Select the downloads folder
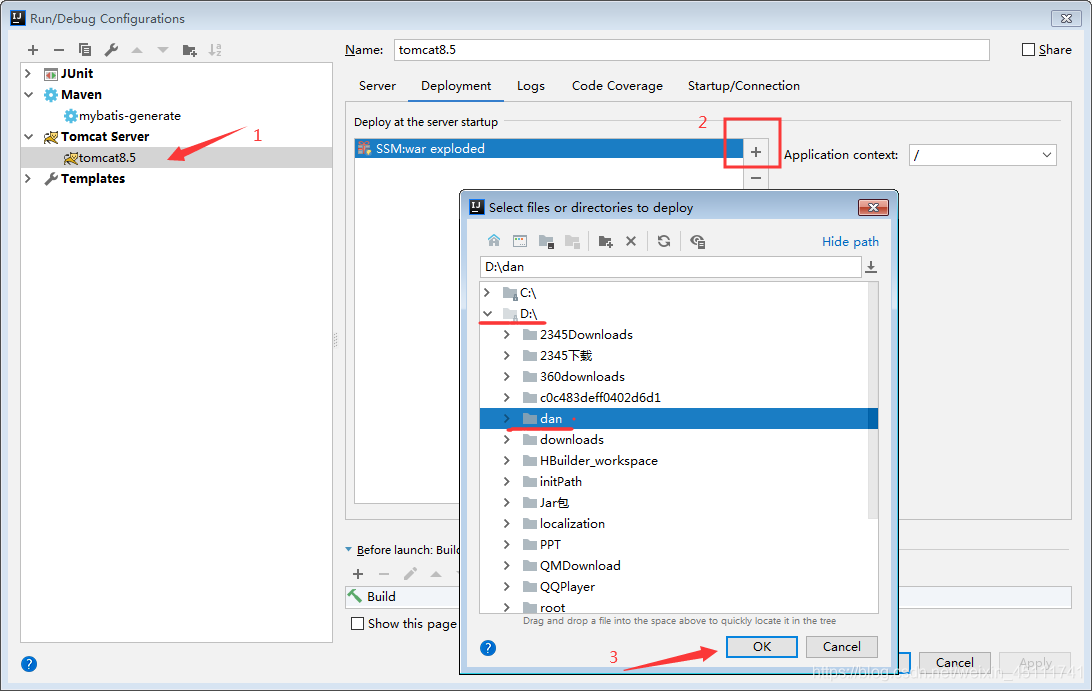This screenshot has height=691, width=1092. click(x=571, y=440)
